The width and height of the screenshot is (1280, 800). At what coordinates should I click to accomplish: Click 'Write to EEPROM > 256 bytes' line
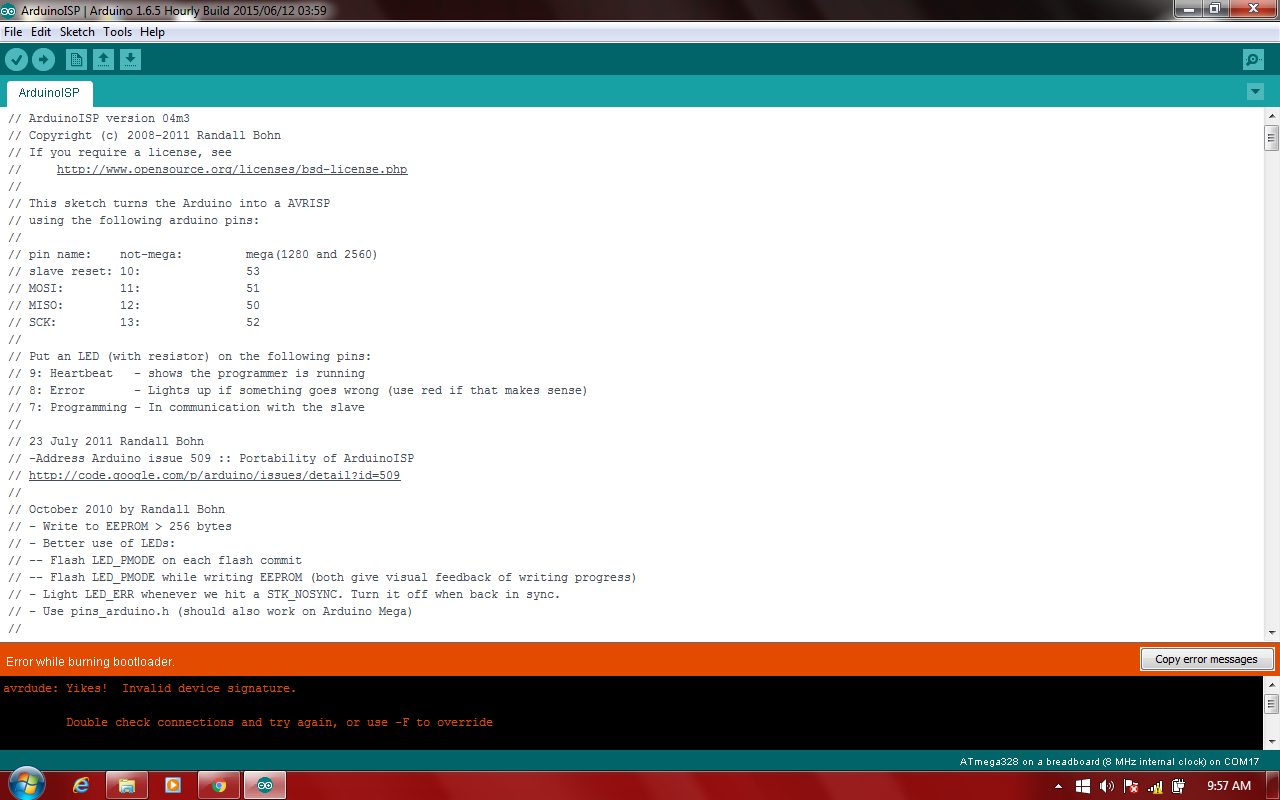120,526
